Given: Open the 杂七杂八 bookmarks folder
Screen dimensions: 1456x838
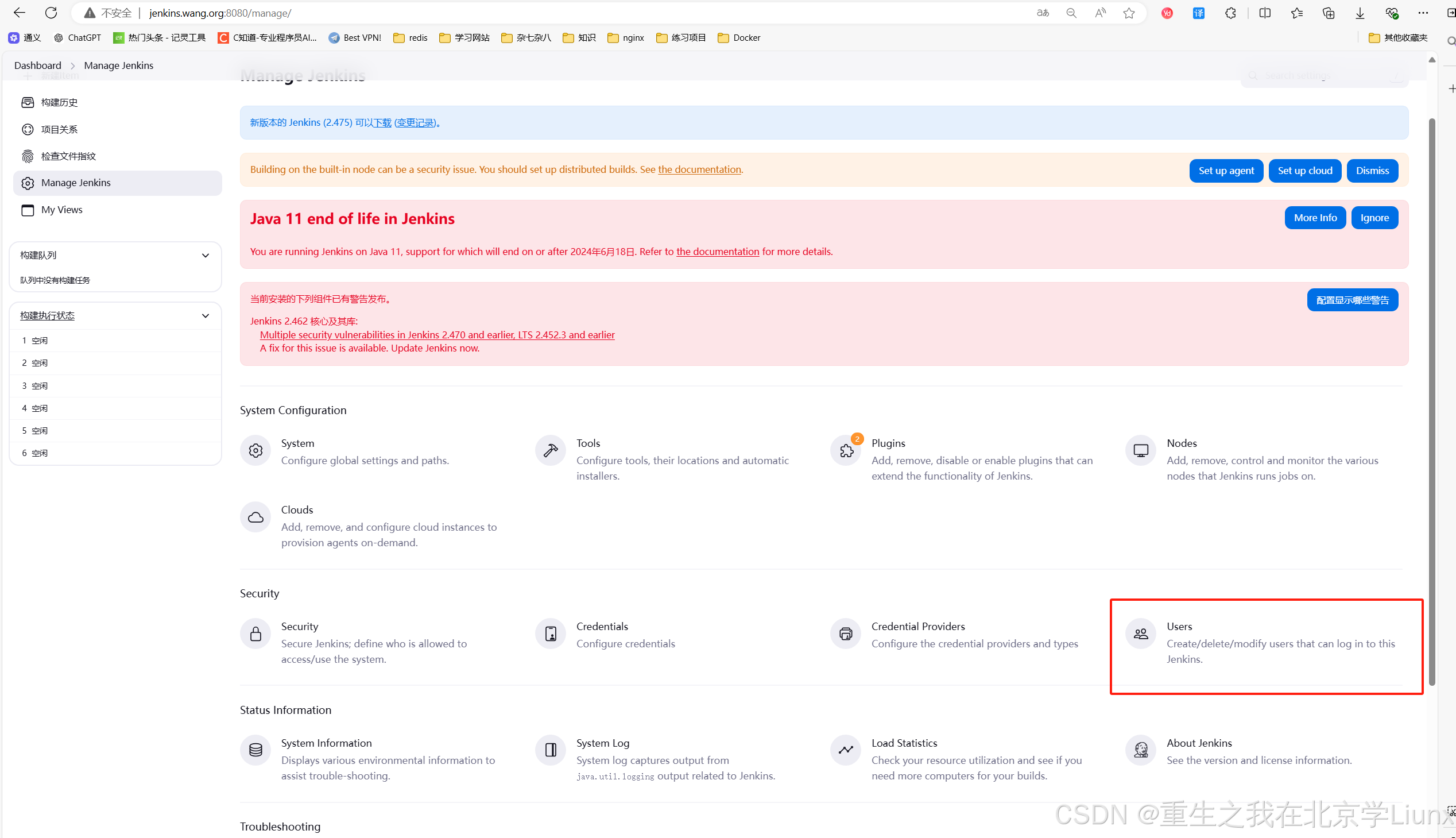Looking at the screenshot, I should (526, 38).
